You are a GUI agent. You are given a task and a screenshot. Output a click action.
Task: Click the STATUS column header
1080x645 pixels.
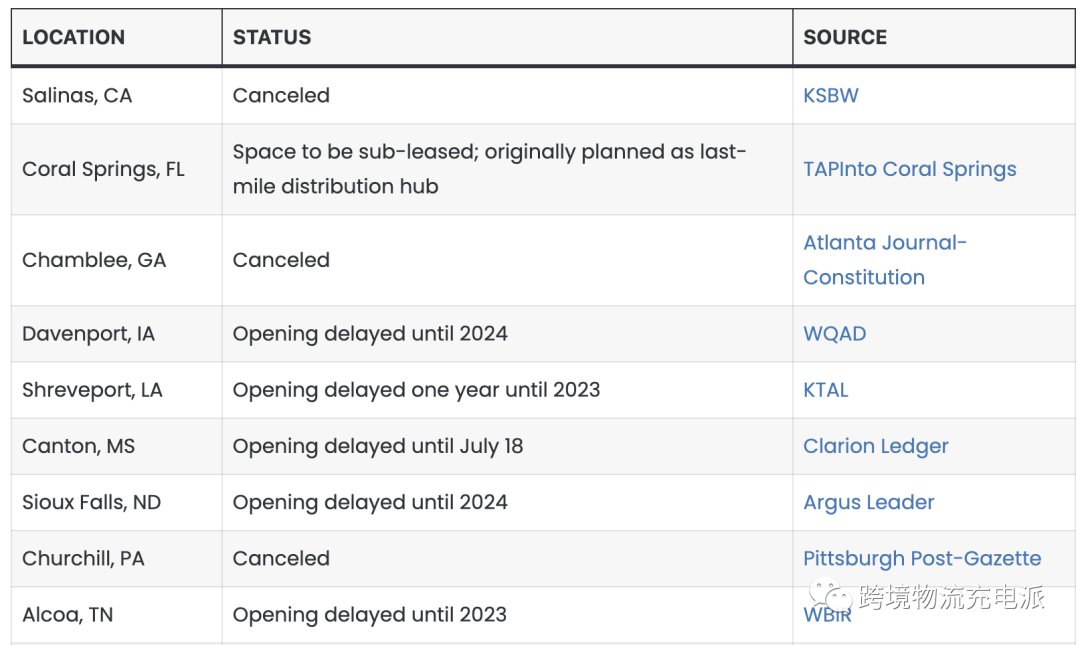(x=271, y=38)
